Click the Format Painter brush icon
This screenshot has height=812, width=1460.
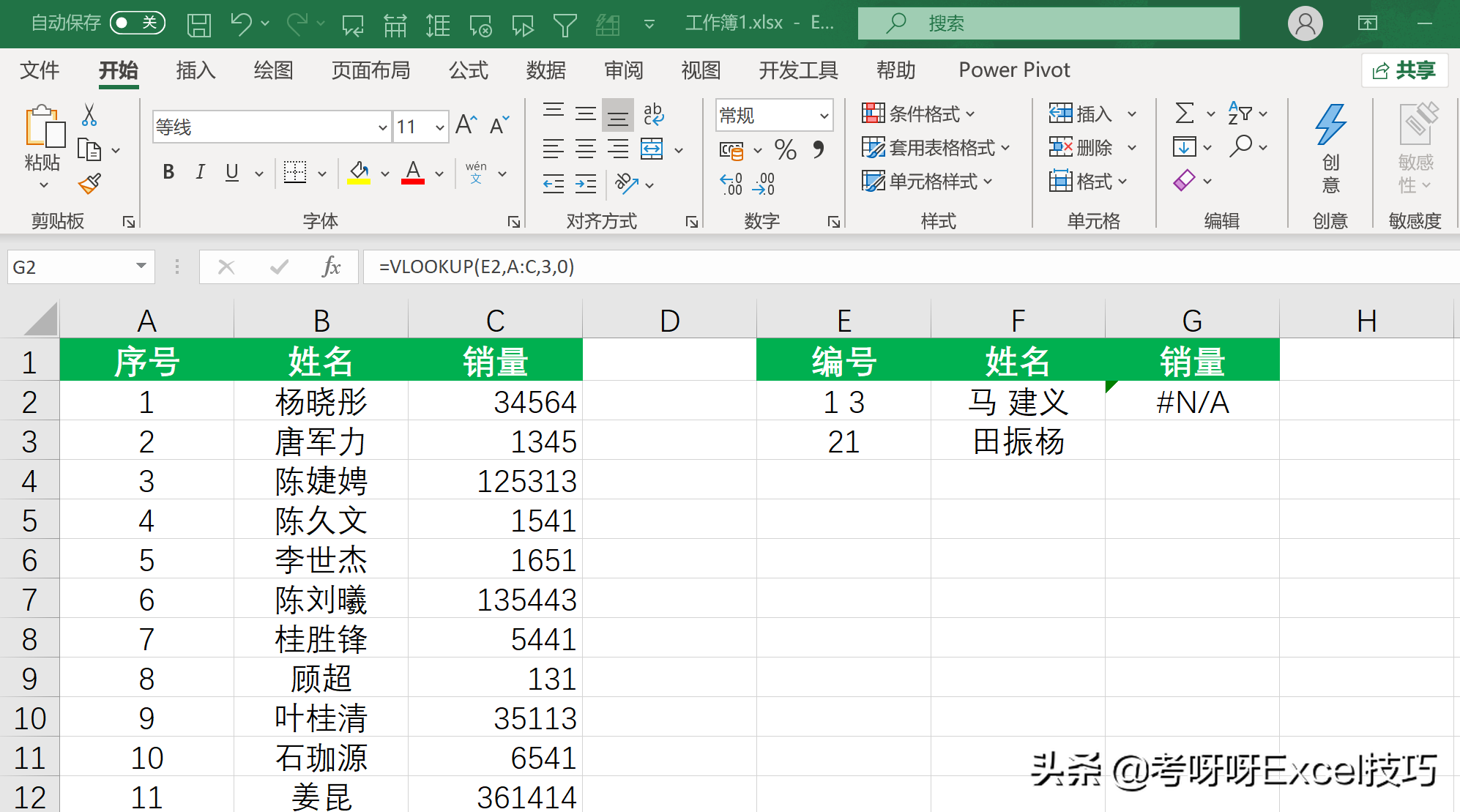pos(89,183)
